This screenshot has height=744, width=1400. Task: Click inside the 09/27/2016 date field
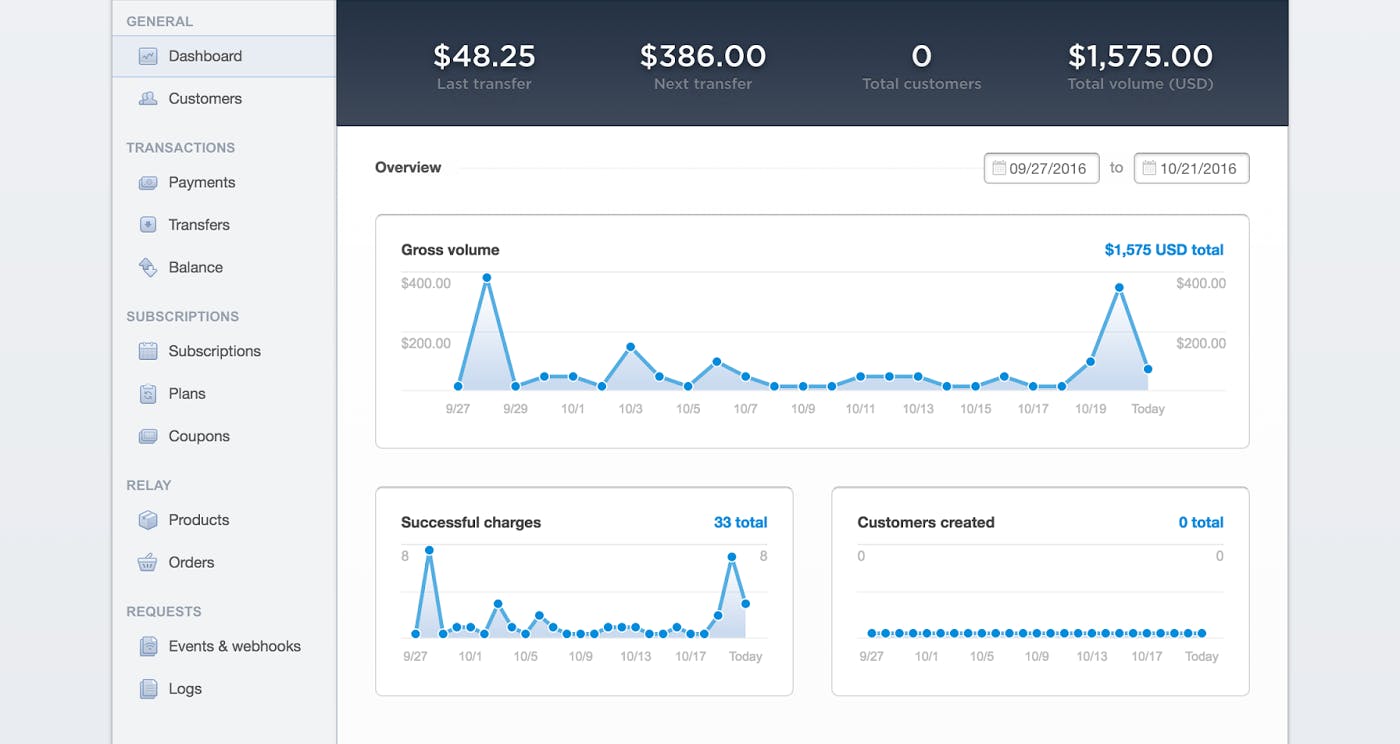pos(1048,168)
